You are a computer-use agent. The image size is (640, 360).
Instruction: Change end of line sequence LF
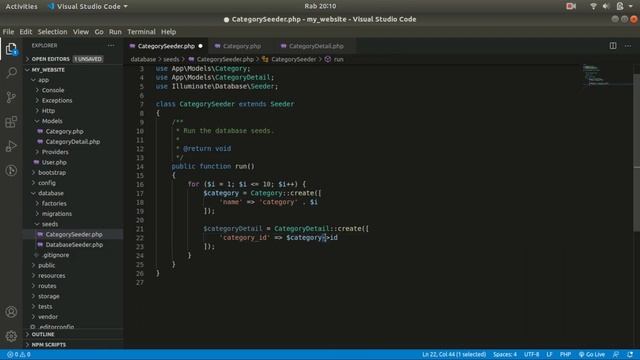549,354
